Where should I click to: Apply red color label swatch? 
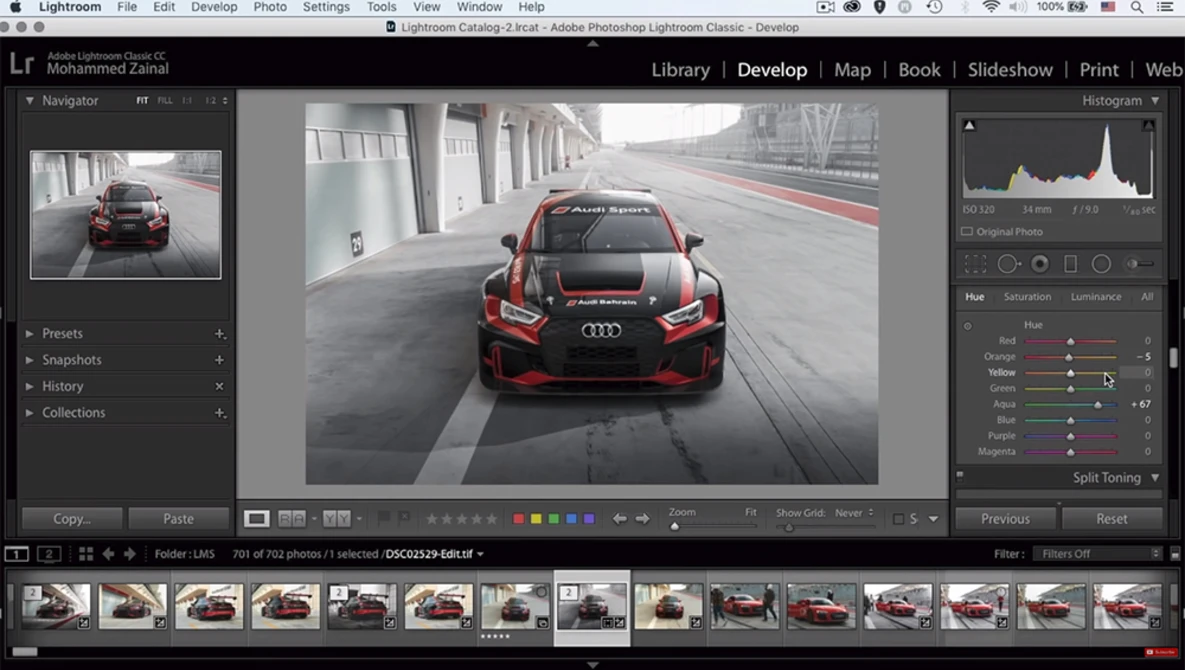(x=518, y=519)
